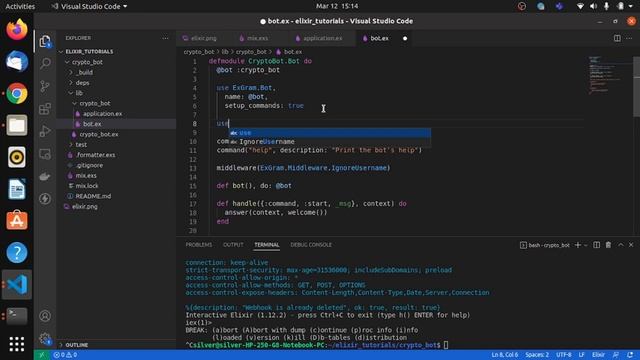Kill terminal with trash icon
Viewport: 640px width, 360px height.
pyautogui.click(x=608, y=245)
